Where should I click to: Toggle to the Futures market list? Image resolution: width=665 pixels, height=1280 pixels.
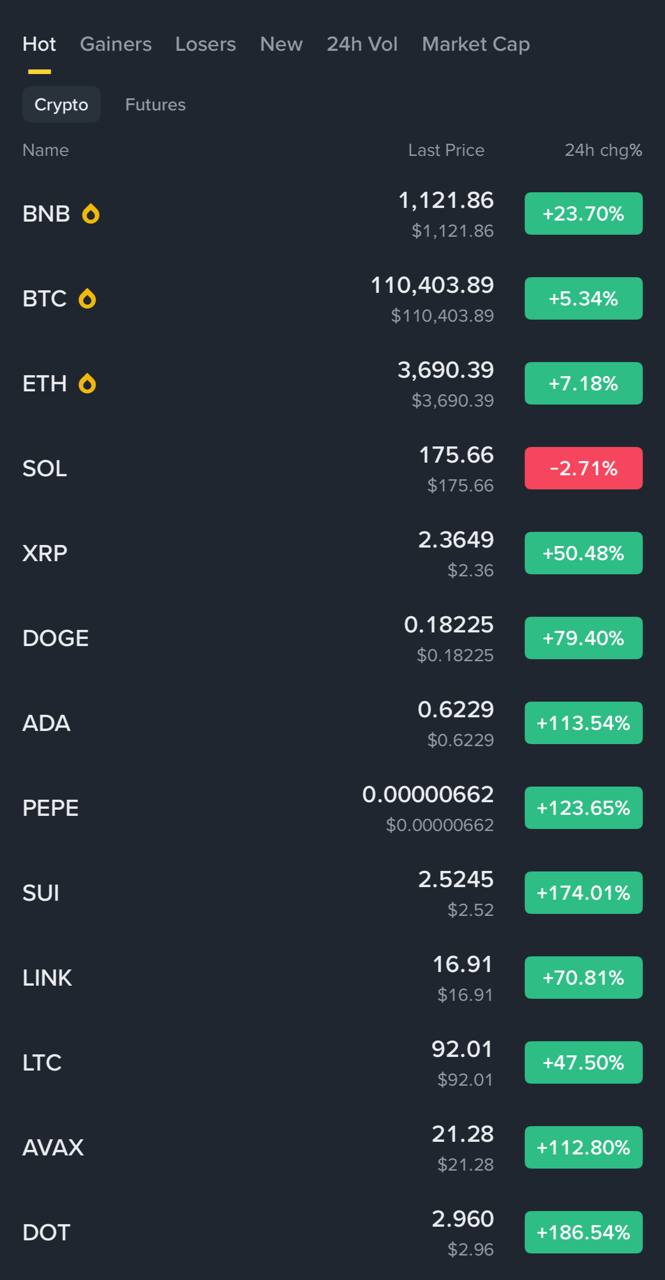(x=155, y=105)
